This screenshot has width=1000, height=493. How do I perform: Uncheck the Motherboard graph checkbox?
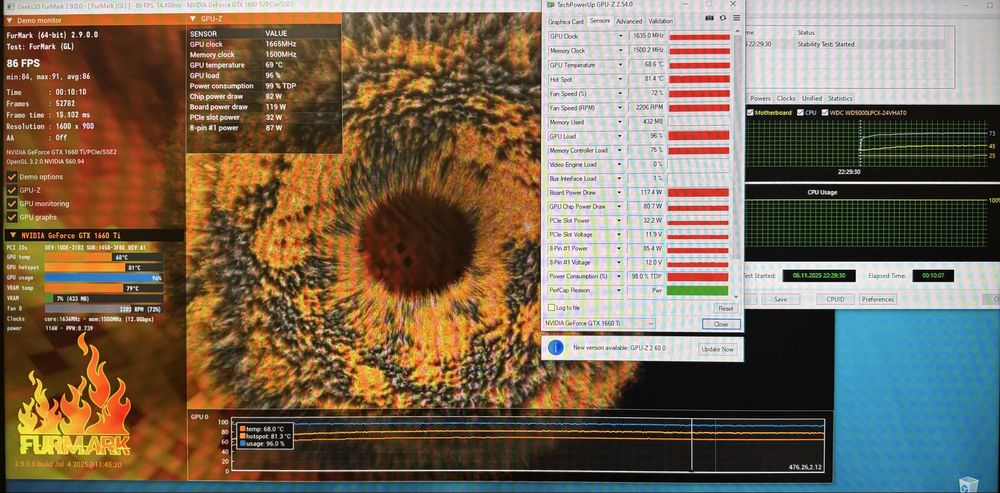click(750, 113)
